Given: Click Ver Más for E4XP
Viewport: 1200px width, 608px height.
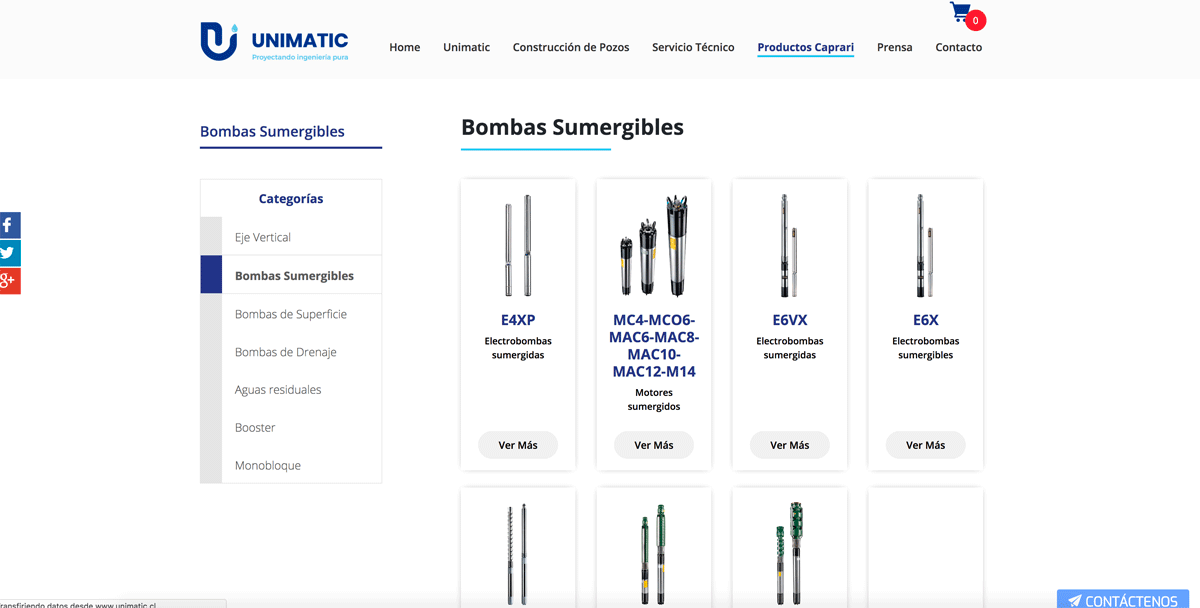Looking at the screenshot, I should [518, 445].
